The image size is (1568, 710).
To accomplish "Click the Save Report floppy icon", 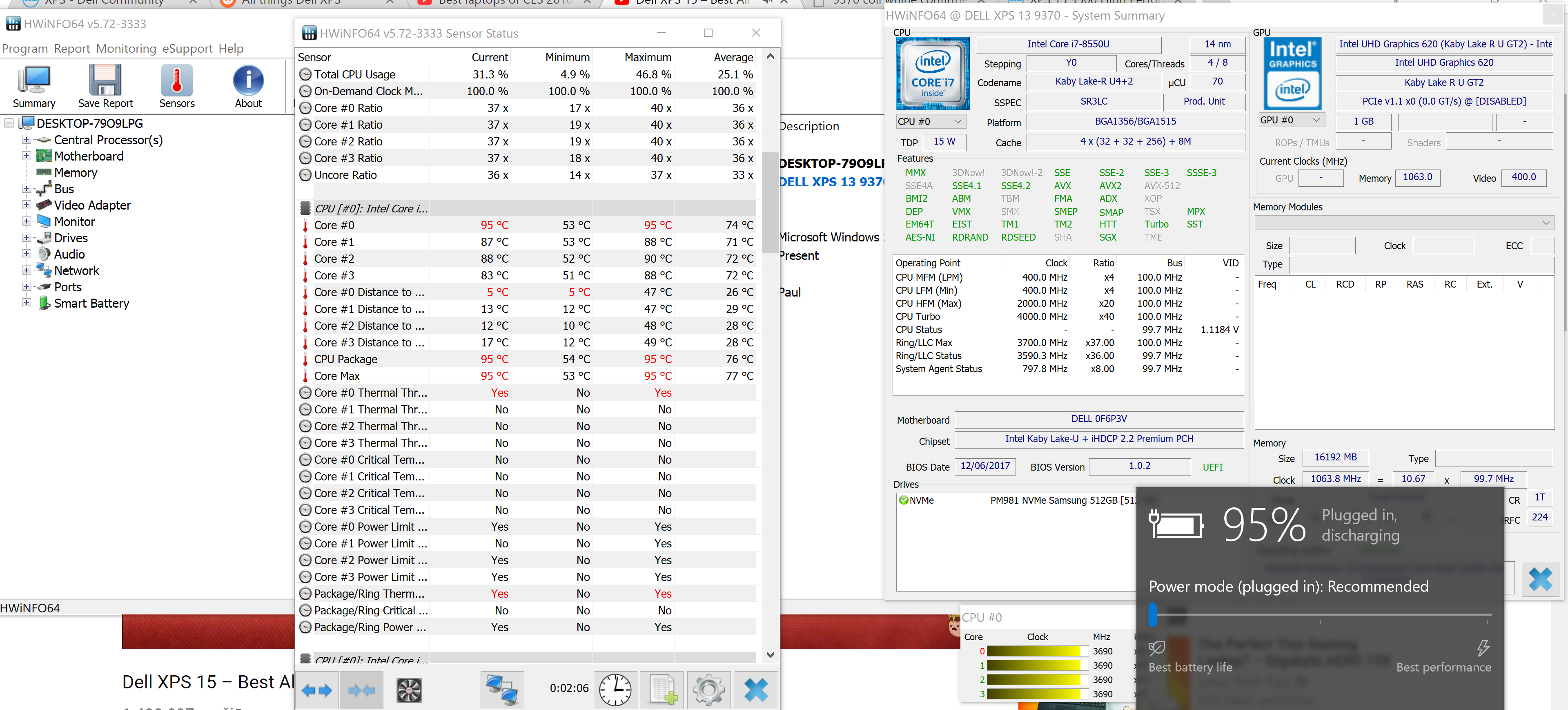I will [x=105, y=87].
